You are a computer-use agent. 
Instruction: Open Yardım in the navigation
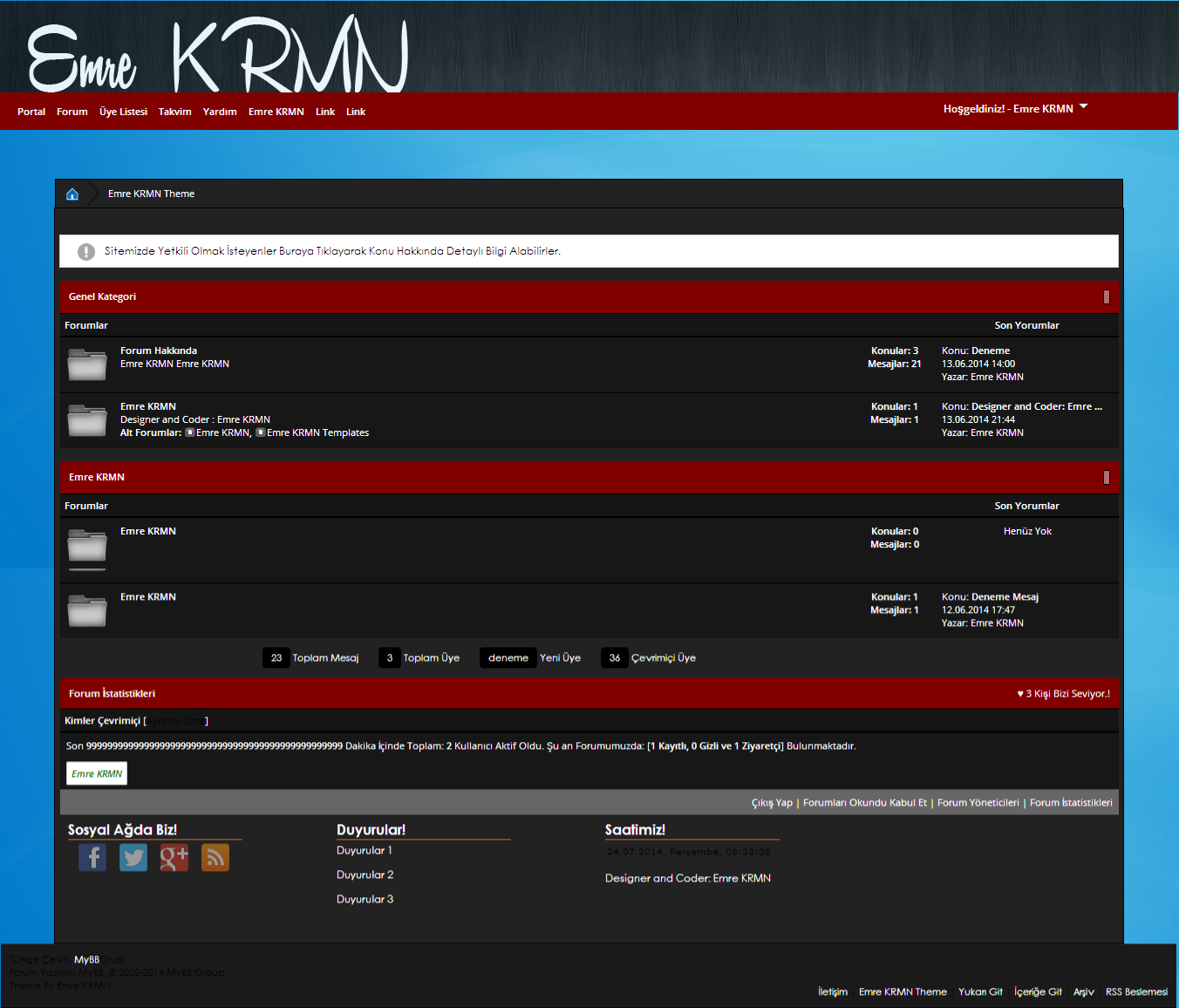pos(220,112)
